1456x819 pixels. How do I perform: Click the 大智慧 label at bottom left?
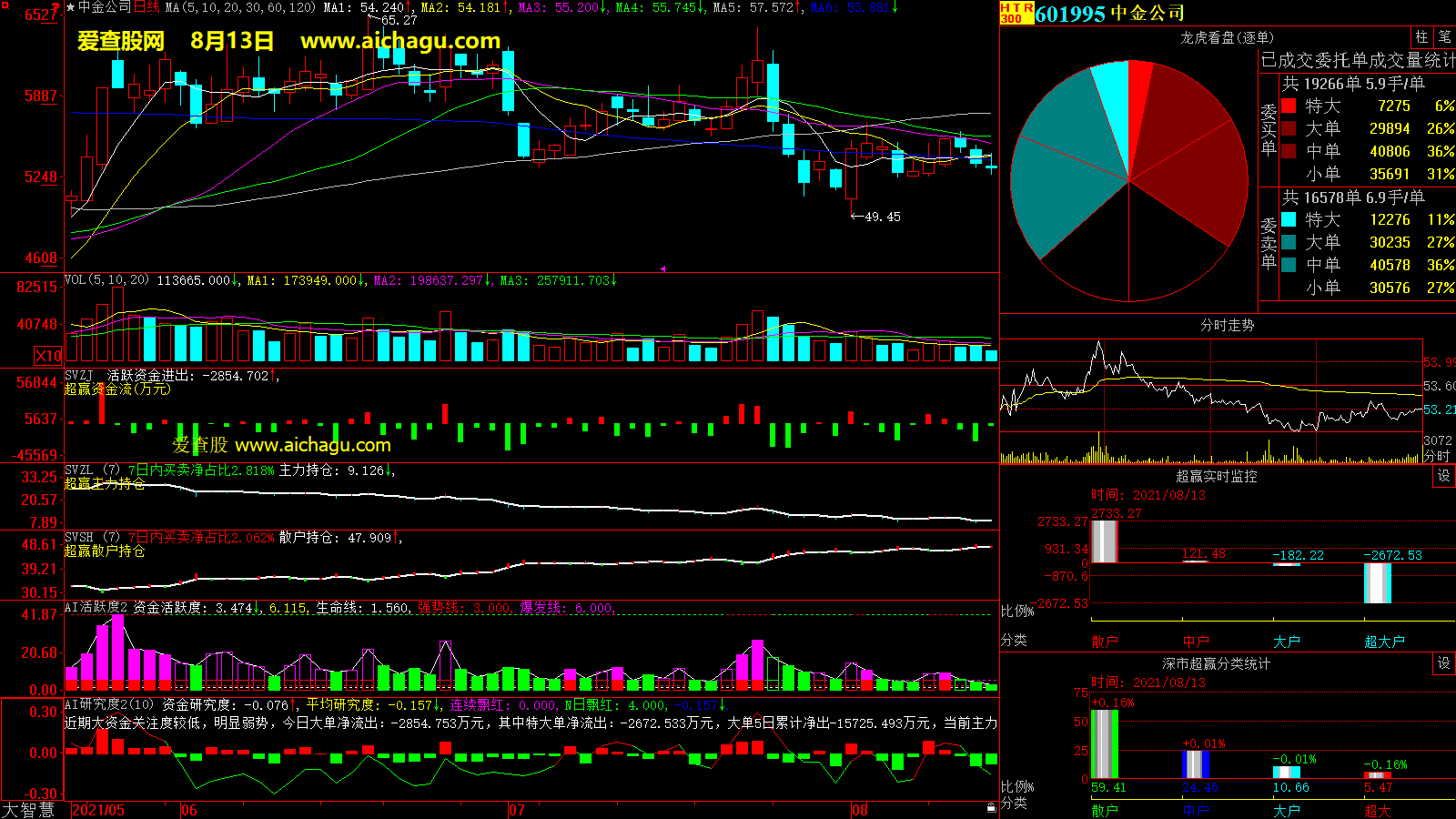coord(28,809)
